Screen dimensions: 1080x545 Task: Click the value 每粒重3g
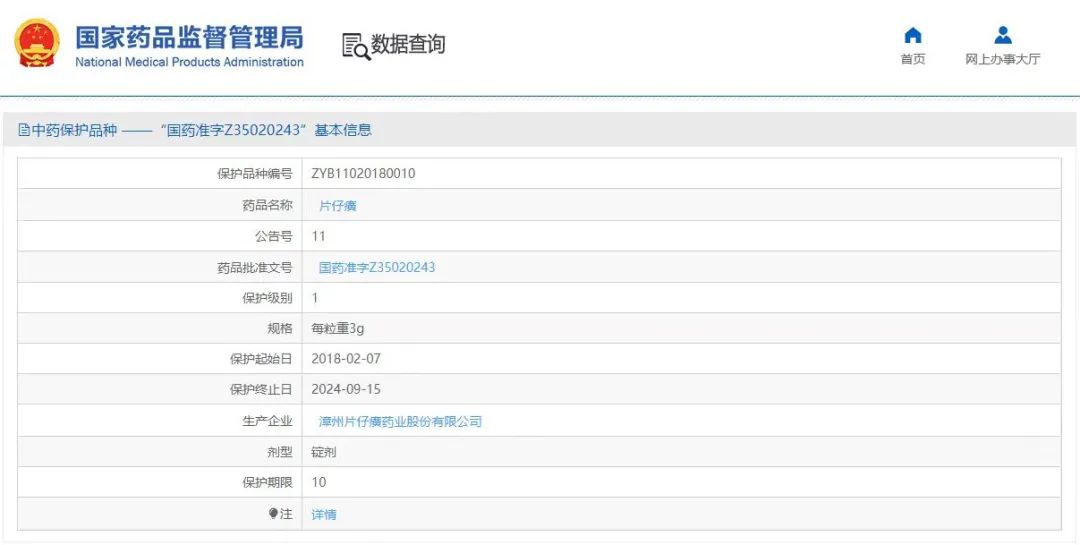coord(338,329)
